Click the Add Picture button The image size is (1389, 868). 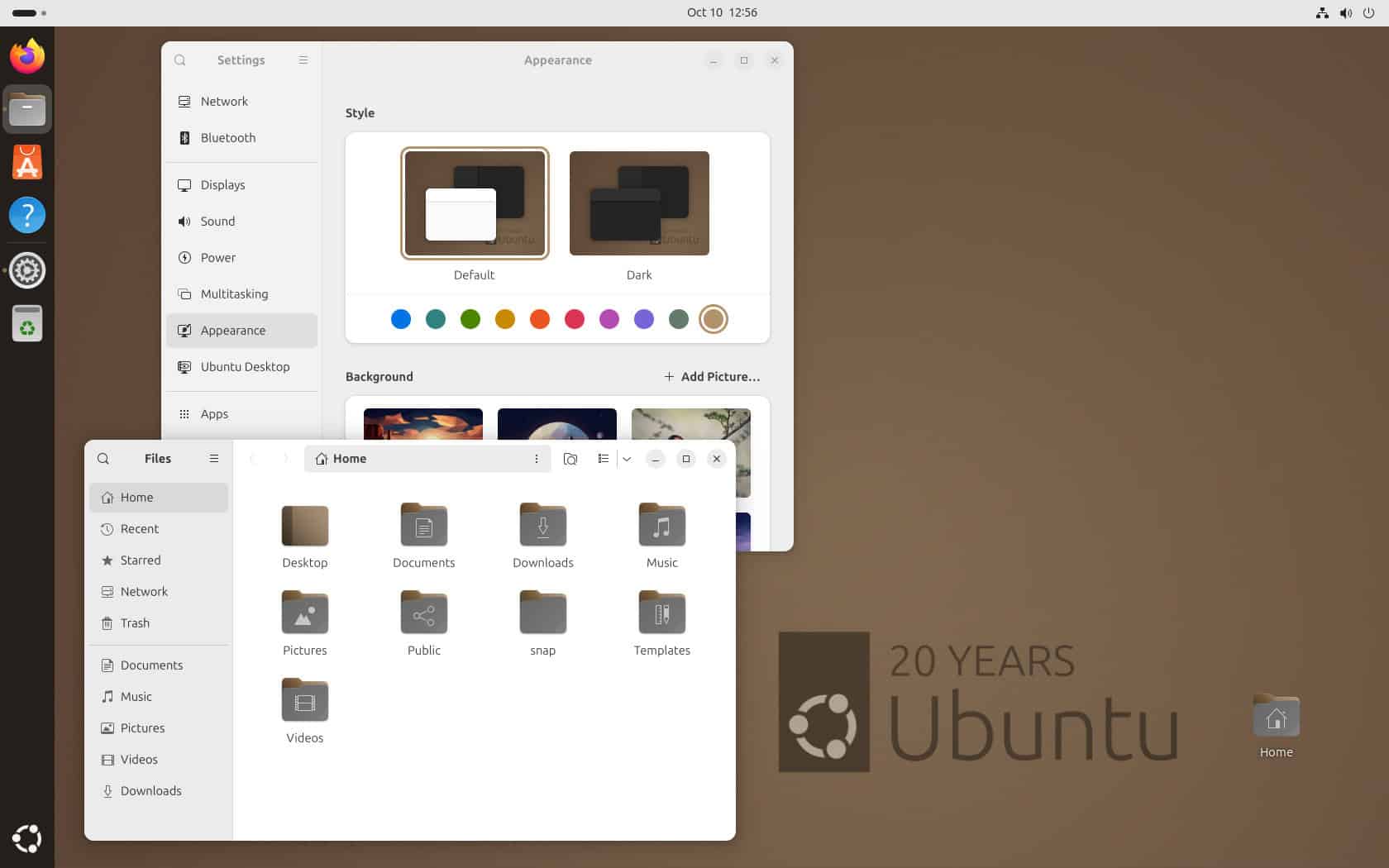pos(712,376)
